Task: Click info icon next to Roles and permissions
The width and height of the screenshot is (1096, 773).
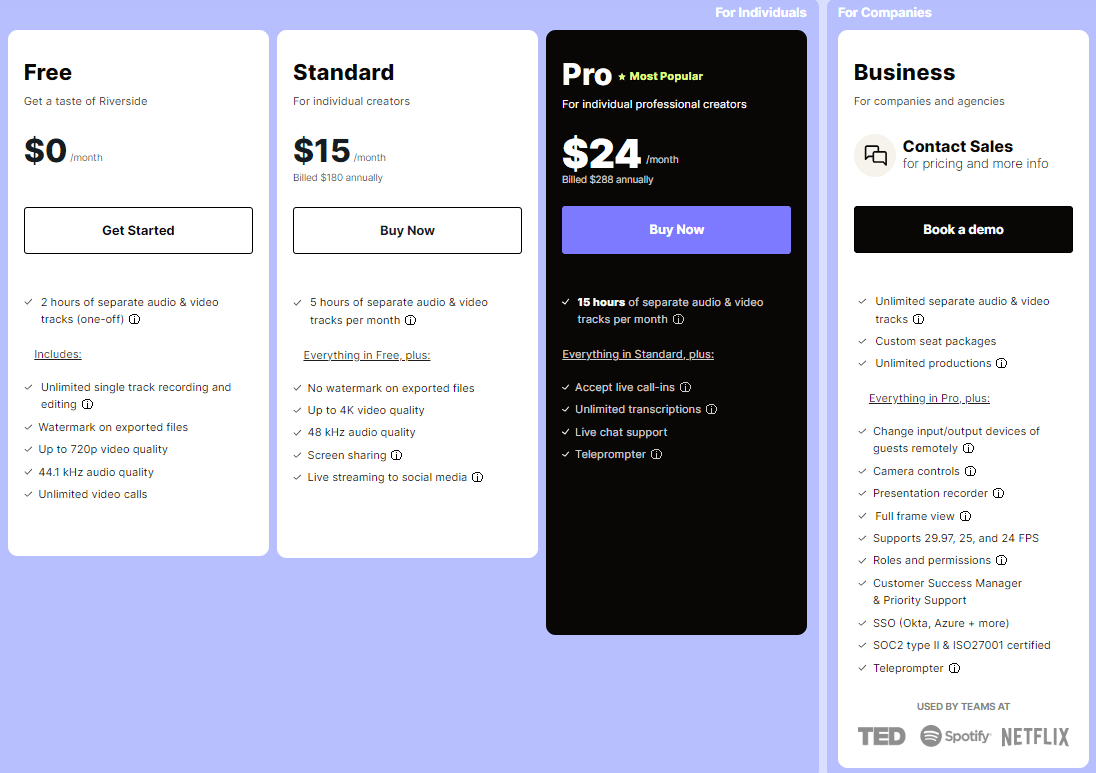Action: pos(1001,561)
